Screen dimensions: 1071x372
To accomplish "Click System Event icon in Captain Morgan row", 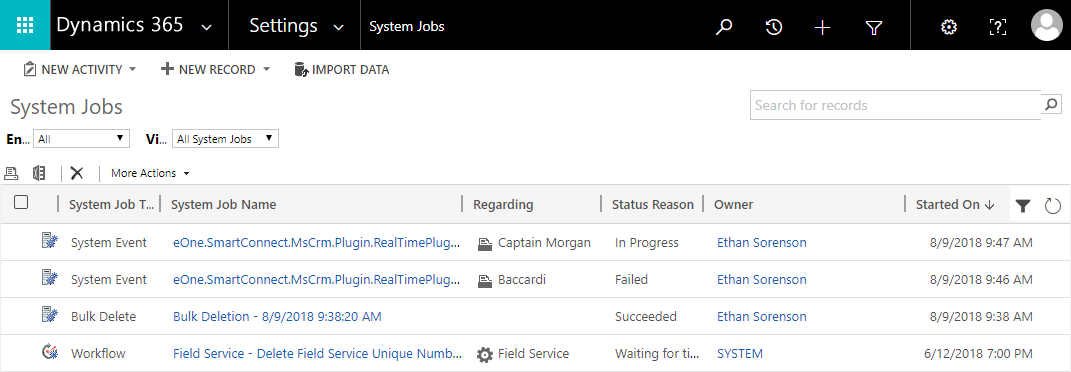I will pos(49,240).
